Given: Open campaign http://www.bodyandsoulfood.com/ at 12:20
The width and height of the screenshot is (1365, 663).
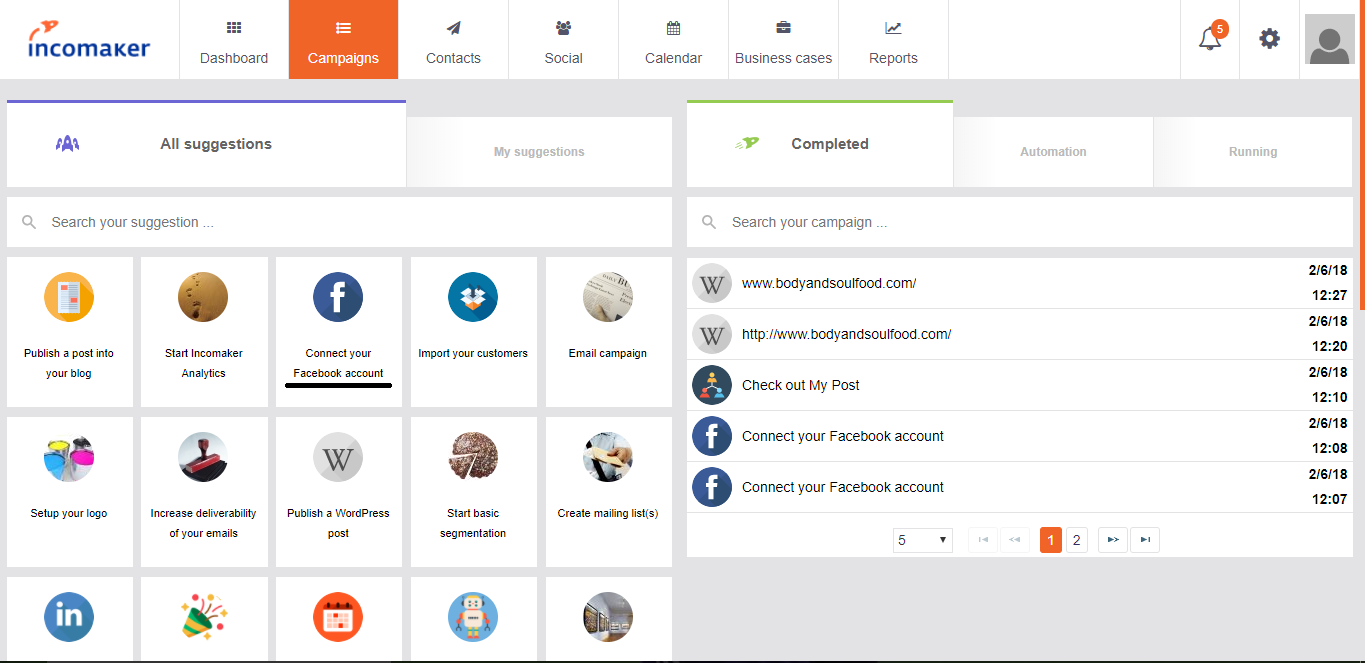Looking at the screenshot, I should tap(1019, 334).
